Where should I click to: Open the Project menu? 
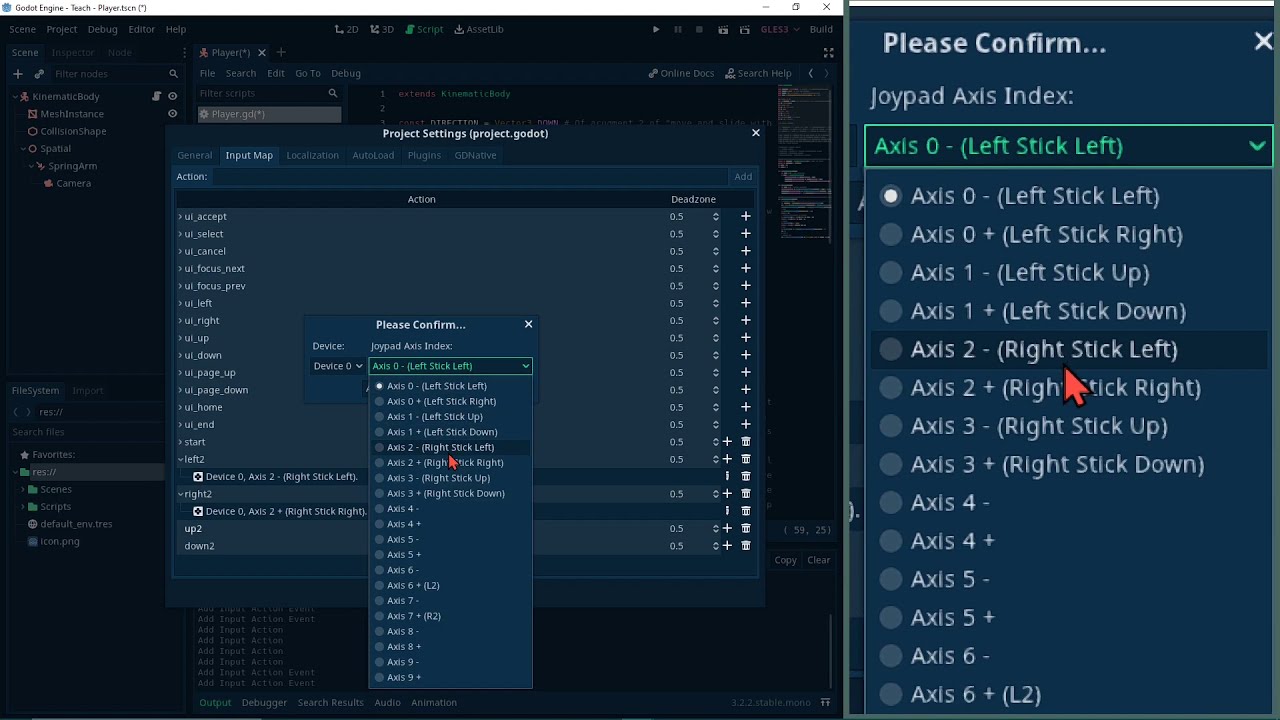(x=61, y=29)
